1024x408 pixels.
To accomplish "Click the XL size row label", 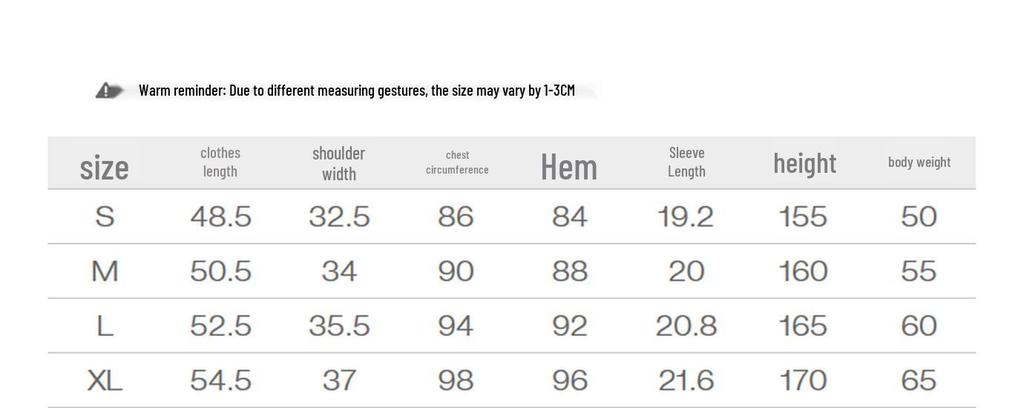I will [x=105, y=380].
